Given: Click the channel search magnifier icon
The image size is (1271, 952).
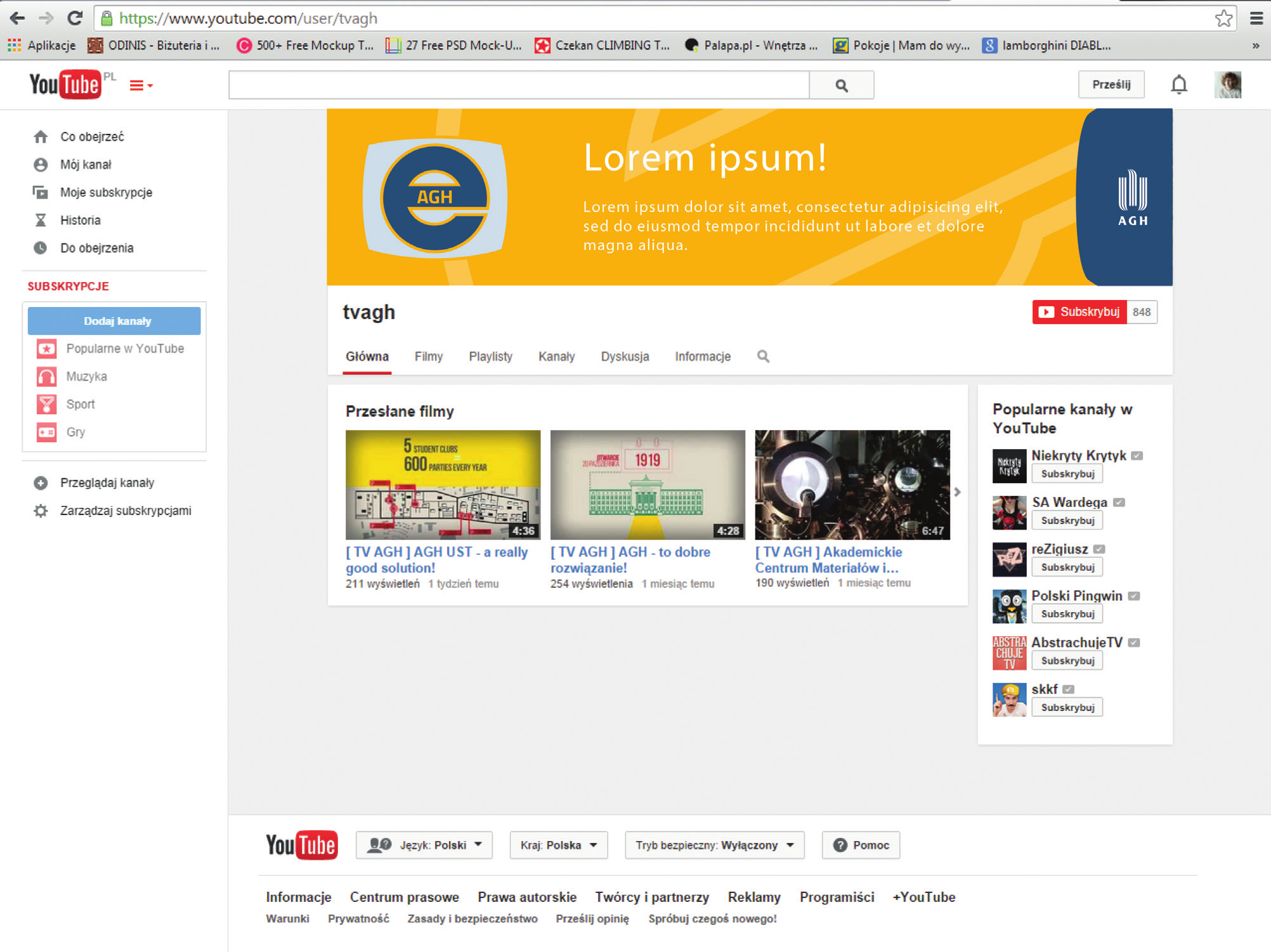Looking at the screenshot, I should [x=763, y=356].
